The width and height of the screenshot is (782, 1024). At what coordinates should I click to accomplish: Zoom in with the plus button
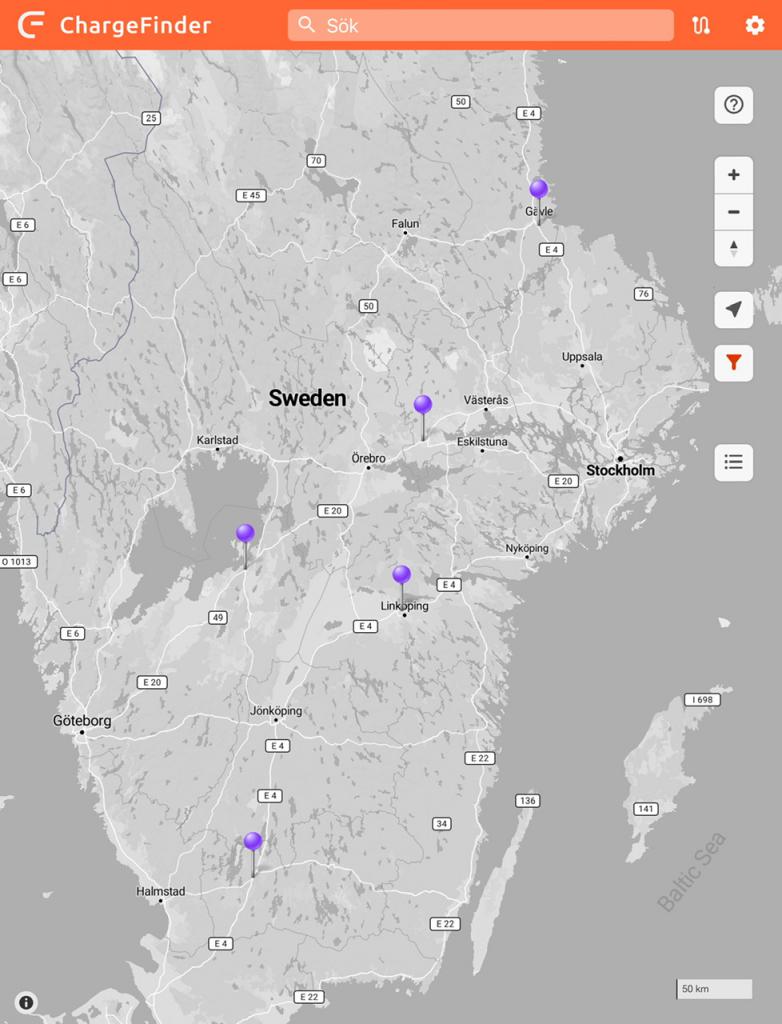(x=733, y=175)
